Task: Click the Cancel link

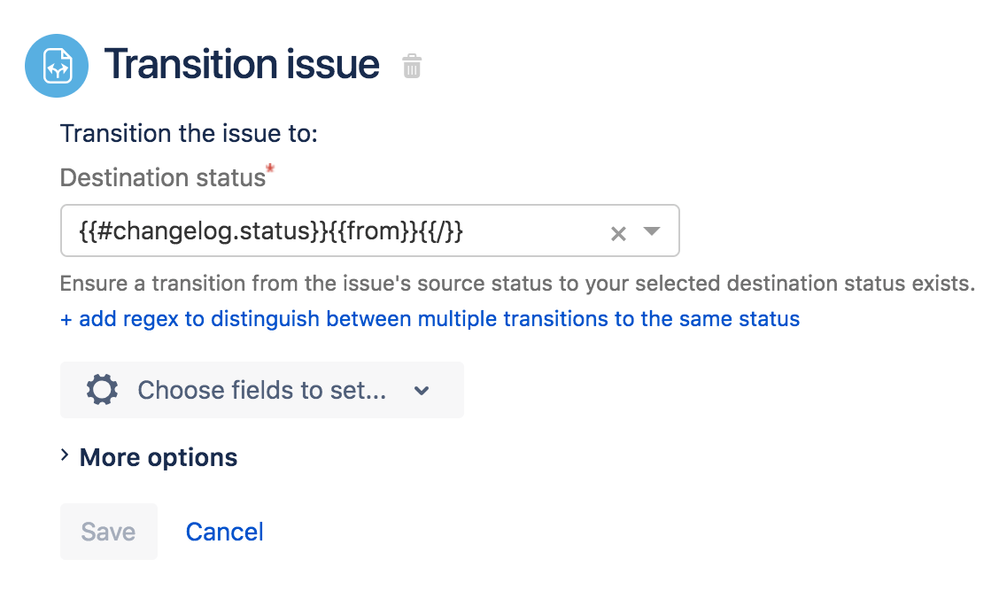Action: pyautogui.click(x=224, y=532)
